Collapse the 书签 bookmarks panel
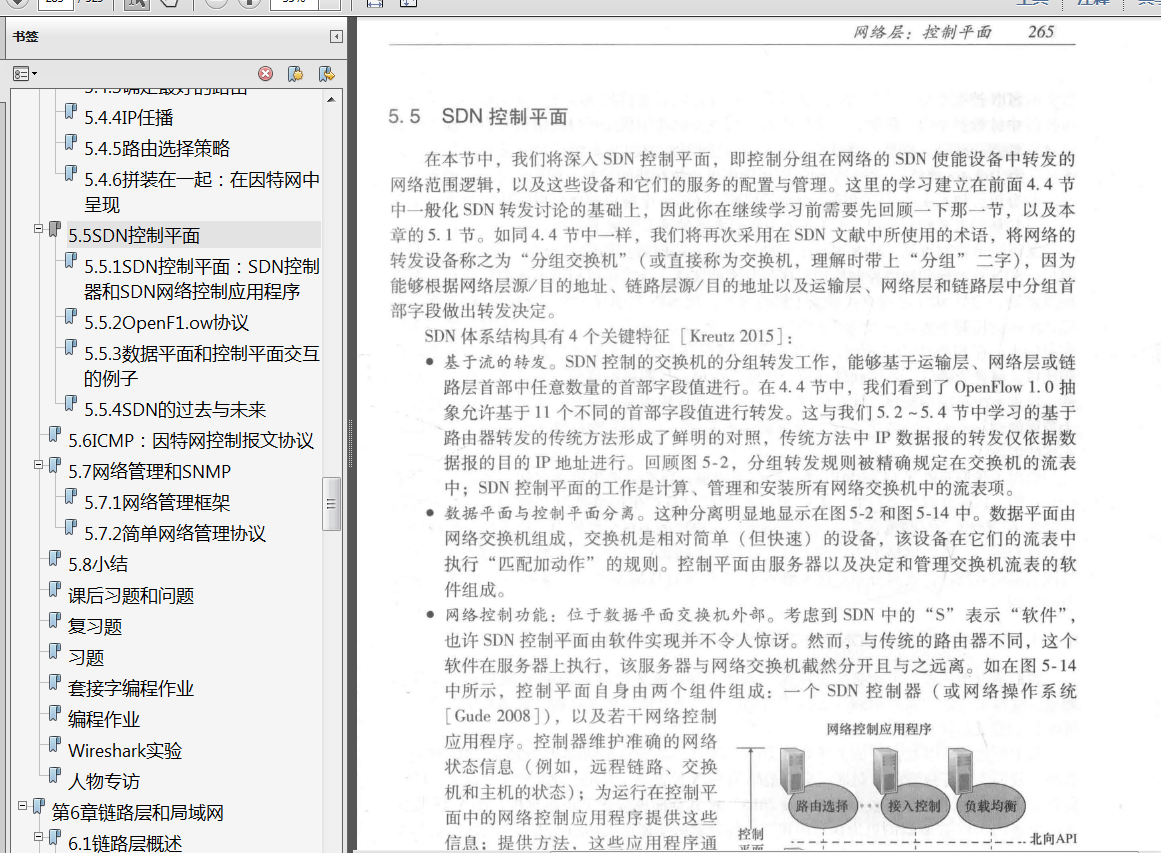 click(336, 36)
